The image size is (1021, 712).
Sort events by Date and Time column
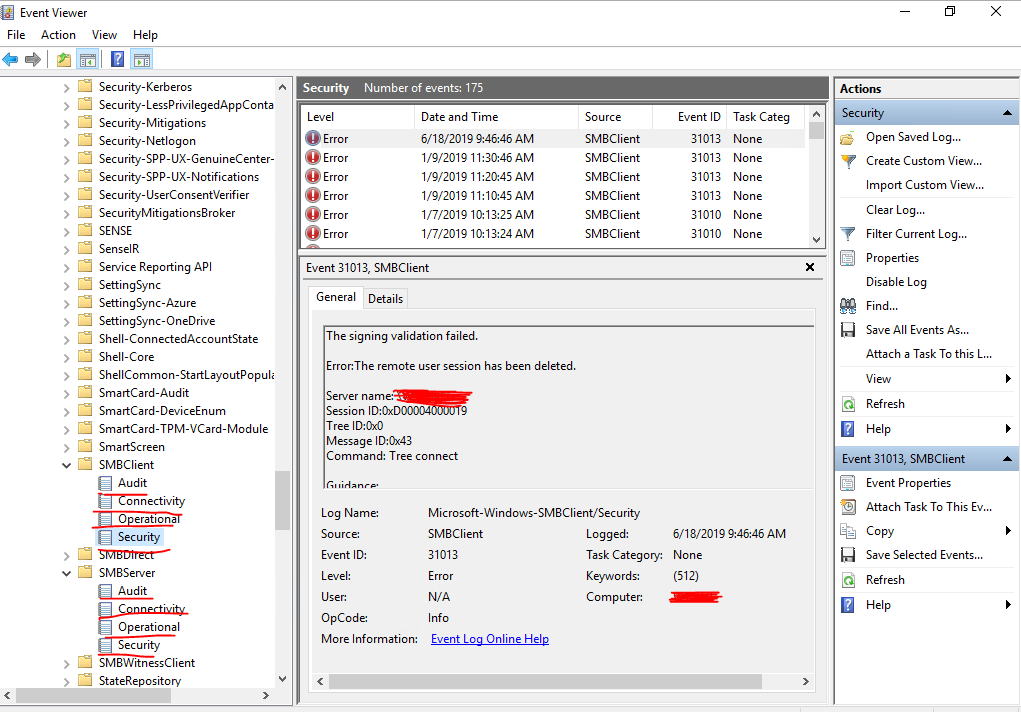[496, 117]
